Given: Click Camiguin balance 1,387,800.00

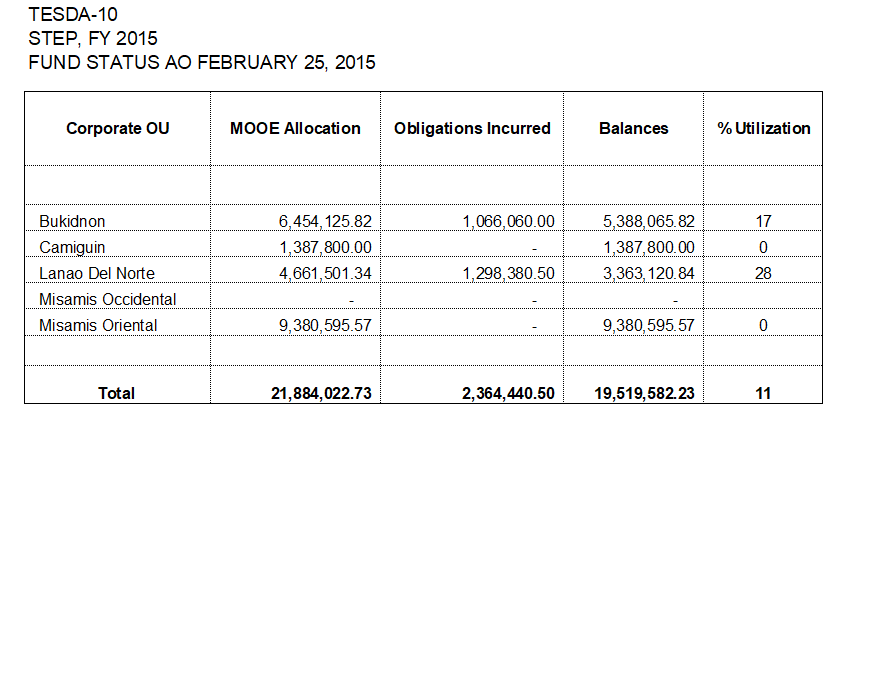Looking at the screenshot, I should point(649,247).
